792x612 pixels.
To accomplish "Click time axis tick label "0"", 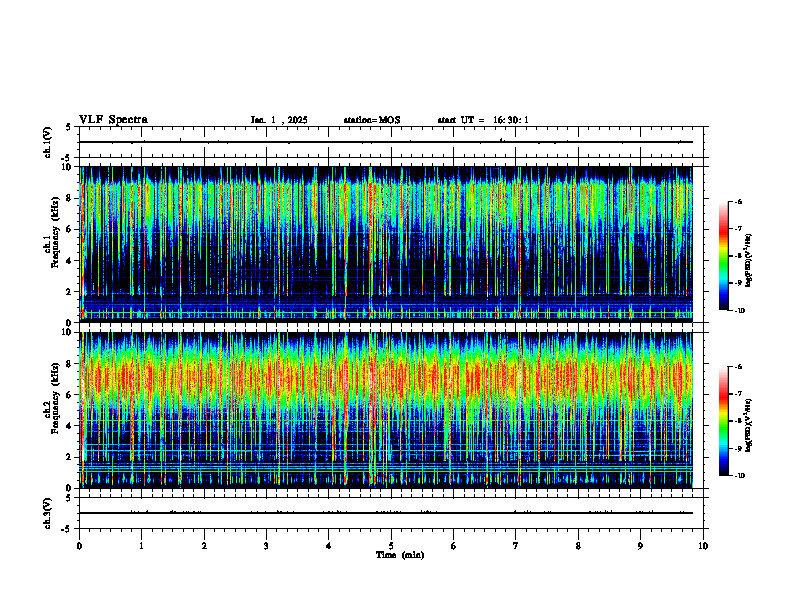I will 79,546.
